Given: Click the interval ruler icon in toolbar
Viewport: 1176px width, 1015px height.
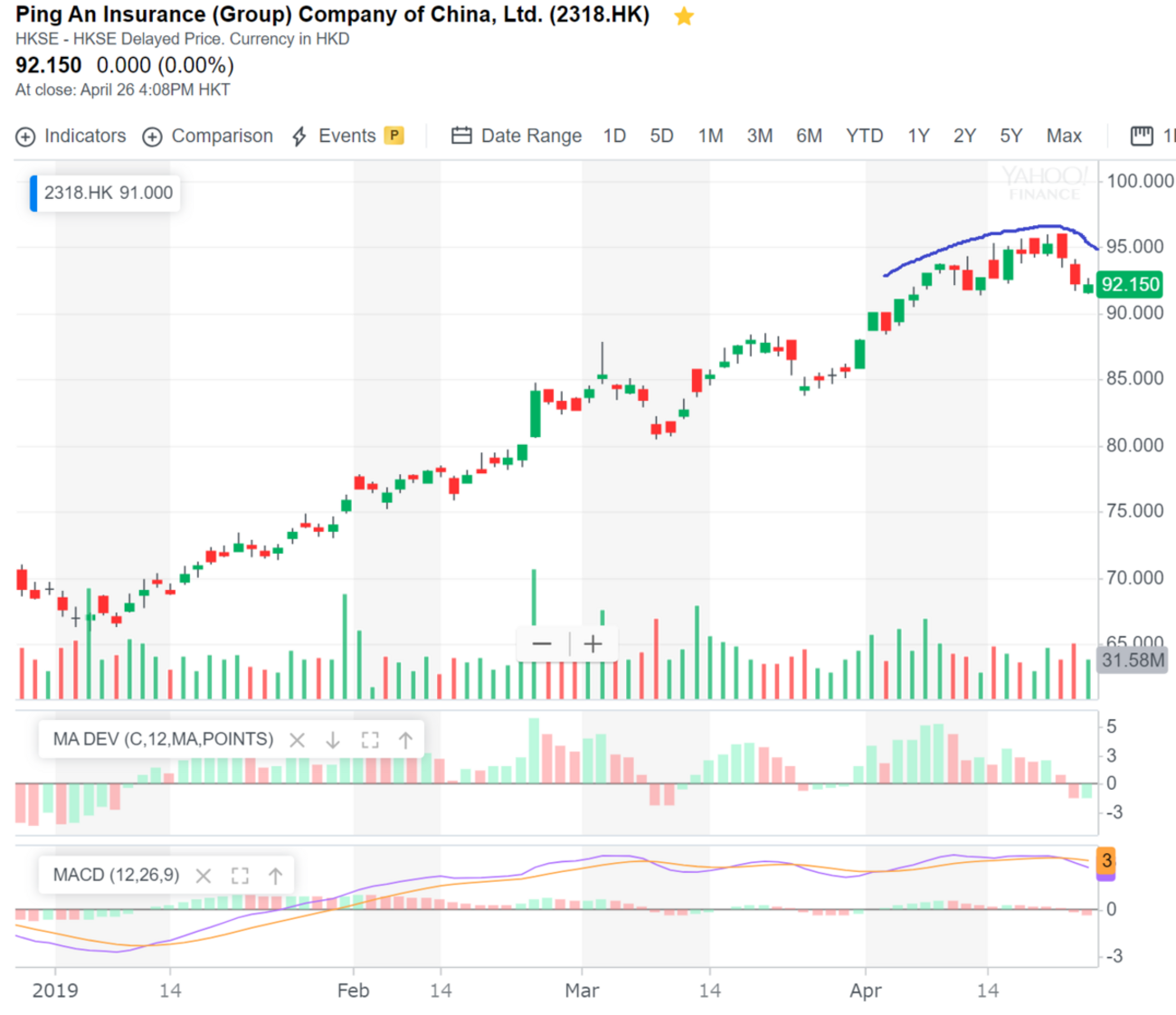Looking at the screenshot, I should point(1142,136).
